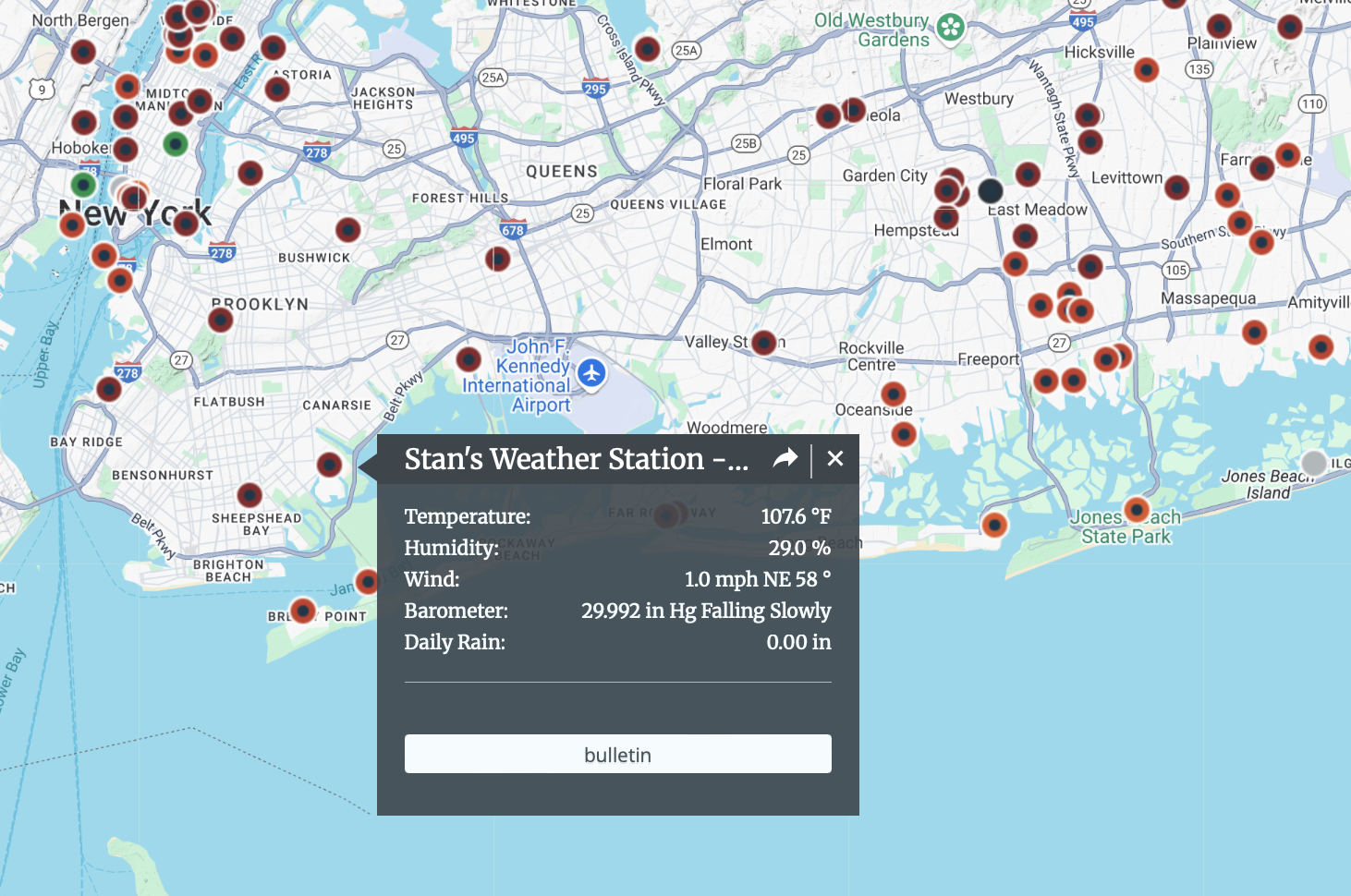
Task: Click the QUEENS borough label
Action: [562, 172]
